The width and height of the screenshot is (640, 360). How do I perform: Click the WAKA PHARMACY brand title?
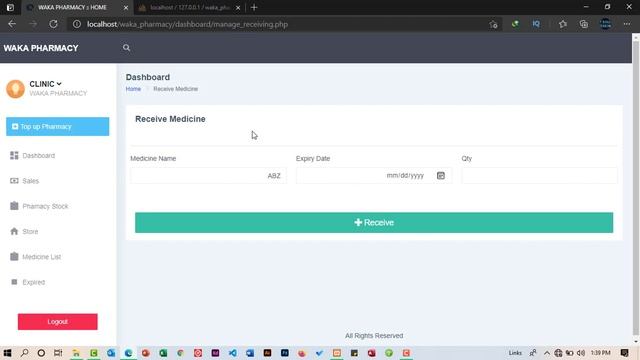click(x=41, y=48)
